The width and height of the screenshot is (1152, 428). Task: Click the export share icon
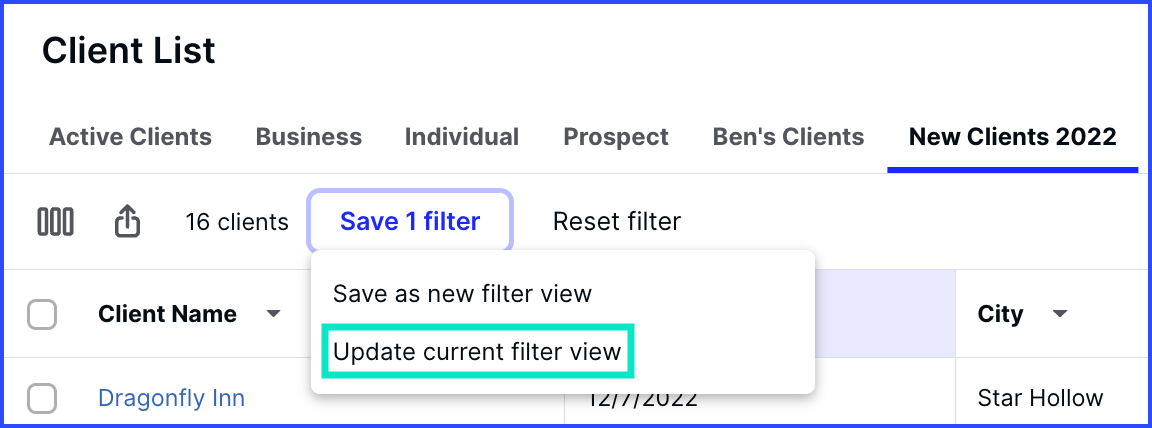pyautogui.click(x=128, y=220)
